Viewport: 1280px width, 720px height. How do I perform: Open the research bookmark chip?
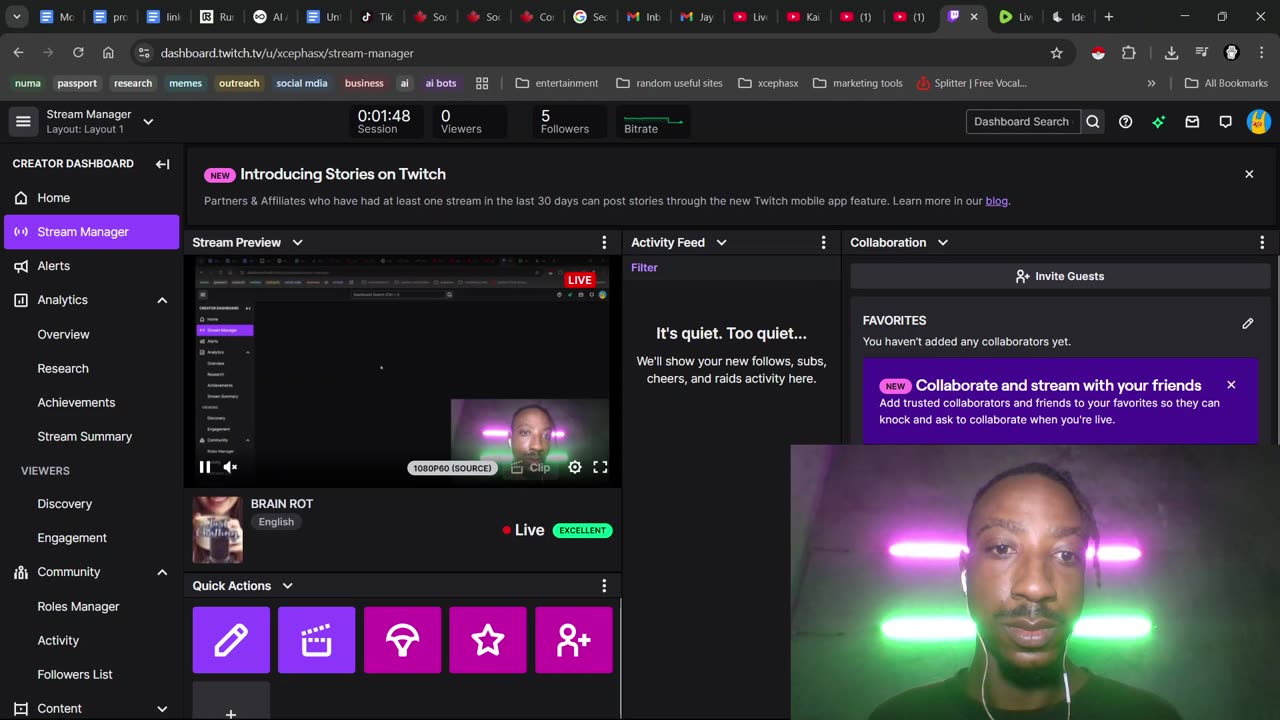133,83
